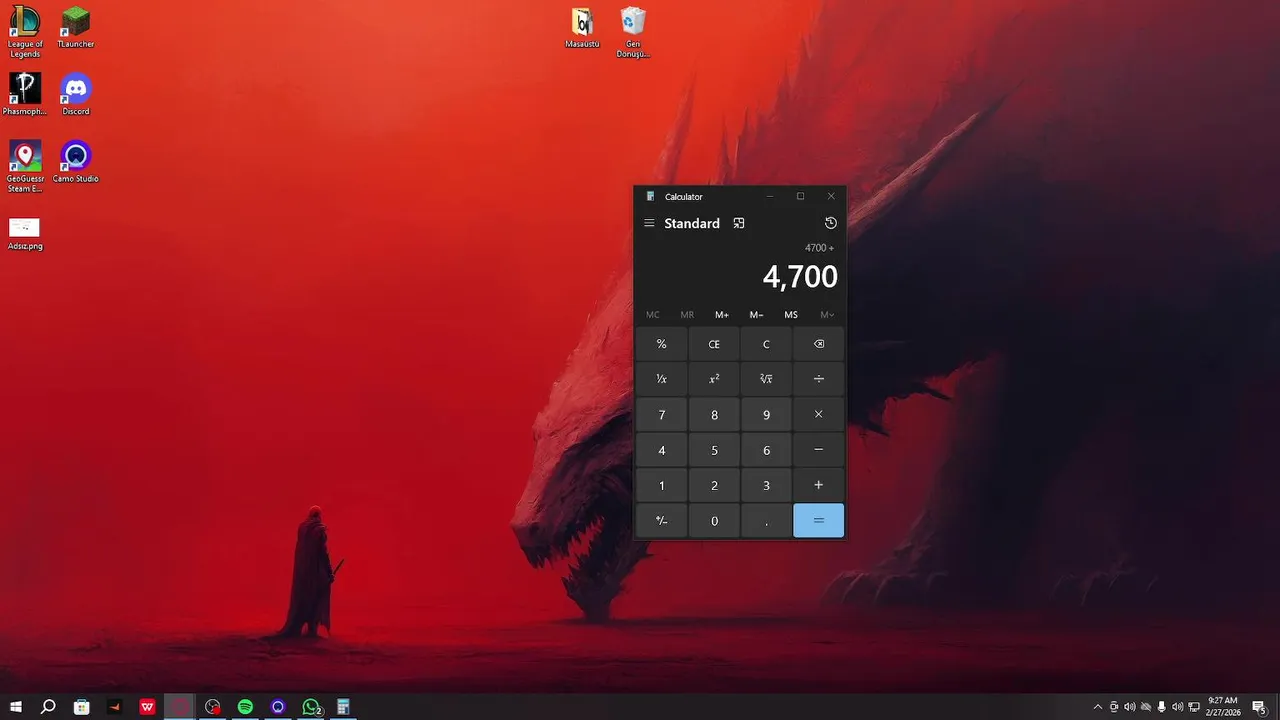Click the decimal point key
1280x720 pixels.
click(x=766, y=520)
